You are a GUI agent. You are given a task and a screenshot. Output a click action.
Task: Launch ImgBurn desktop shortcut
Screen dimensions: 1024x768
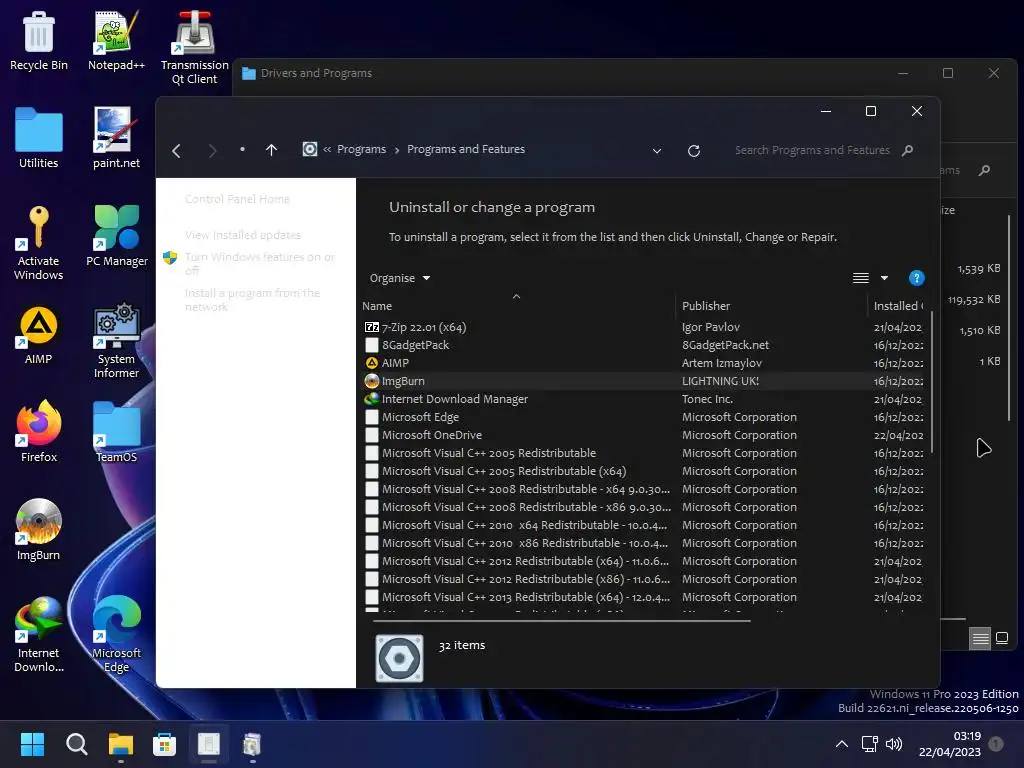coord(39,530)
